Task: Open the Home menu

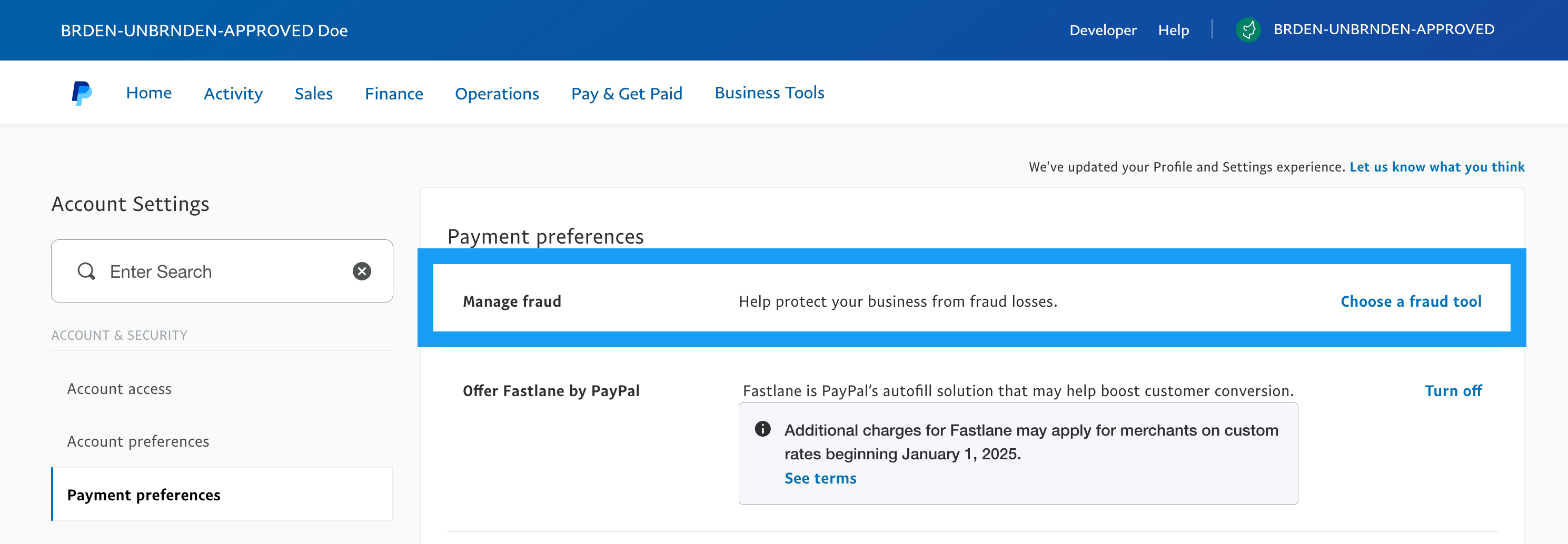Action: (148, 93)
